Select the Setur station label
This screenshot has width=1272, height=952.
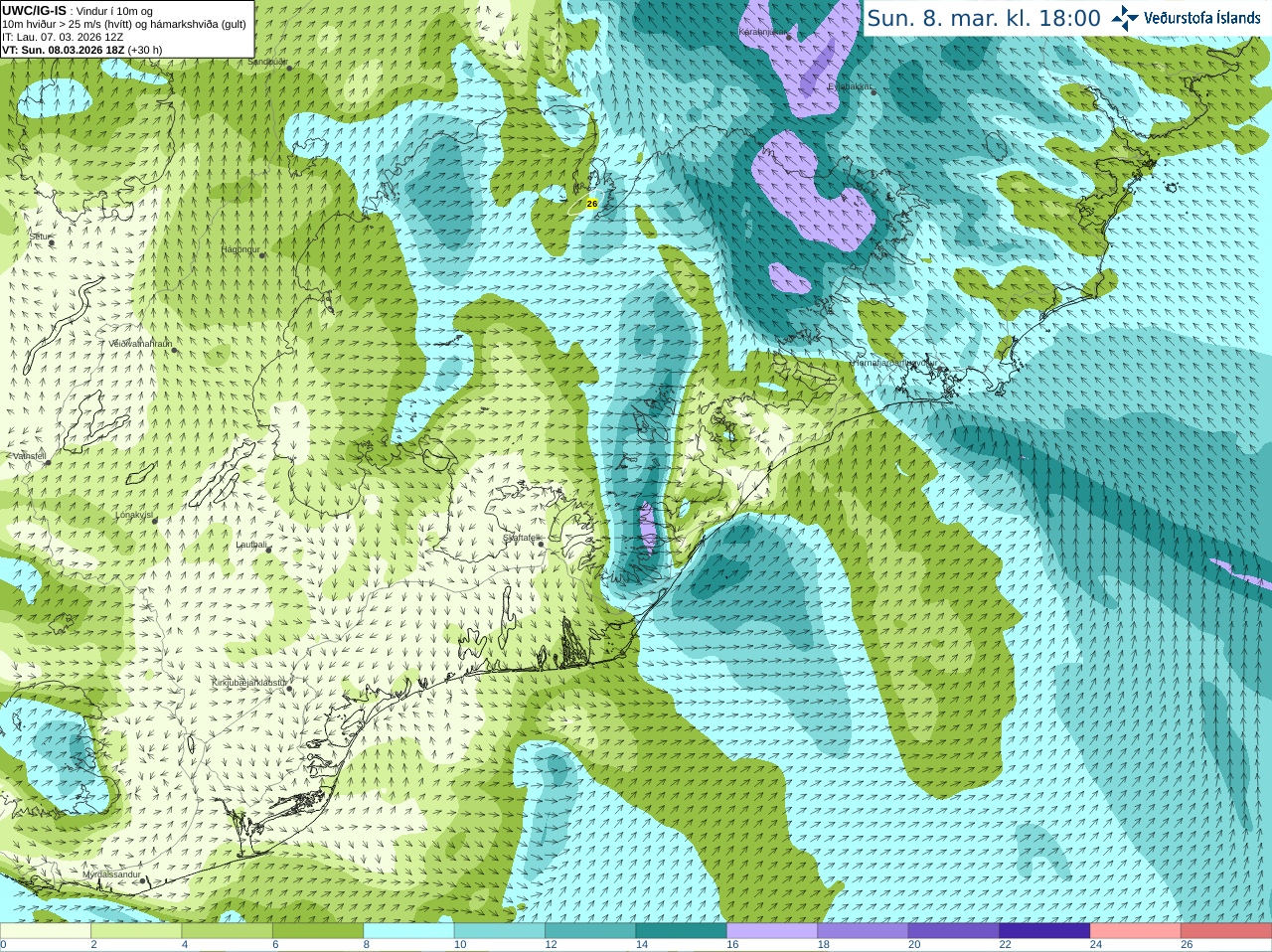(40, 238)
